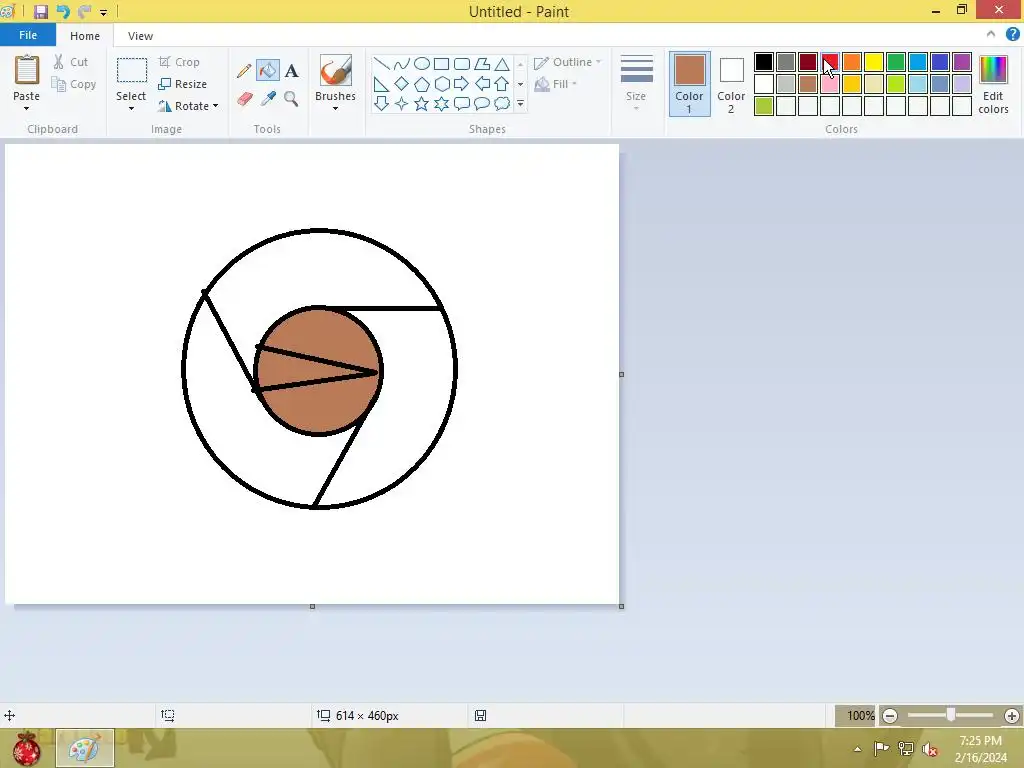Choose the Down arrow shape
The width and height of the screenshot is (1024, 768).
382,104
